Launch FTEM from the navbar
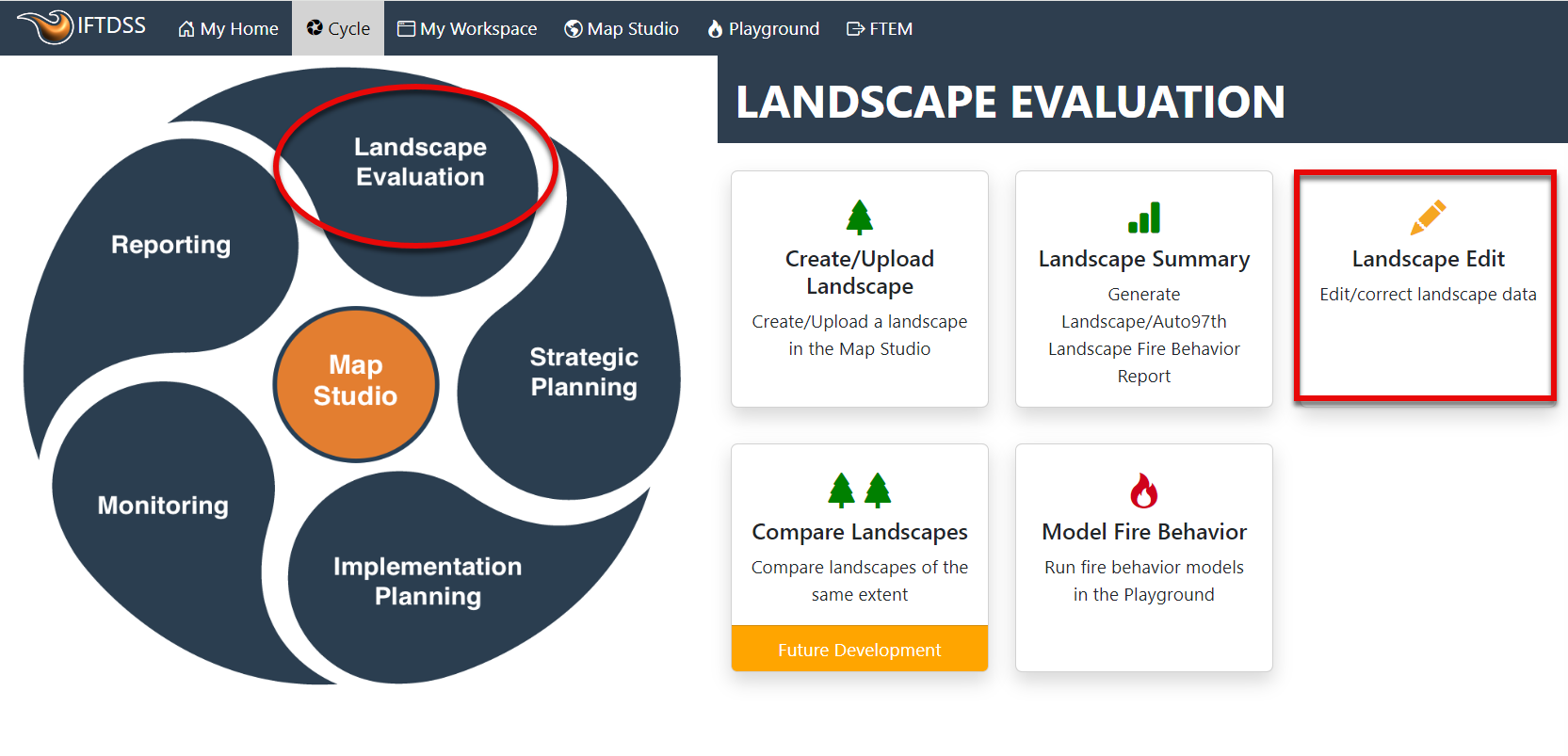1568x756 pixels. pos(880,28)
